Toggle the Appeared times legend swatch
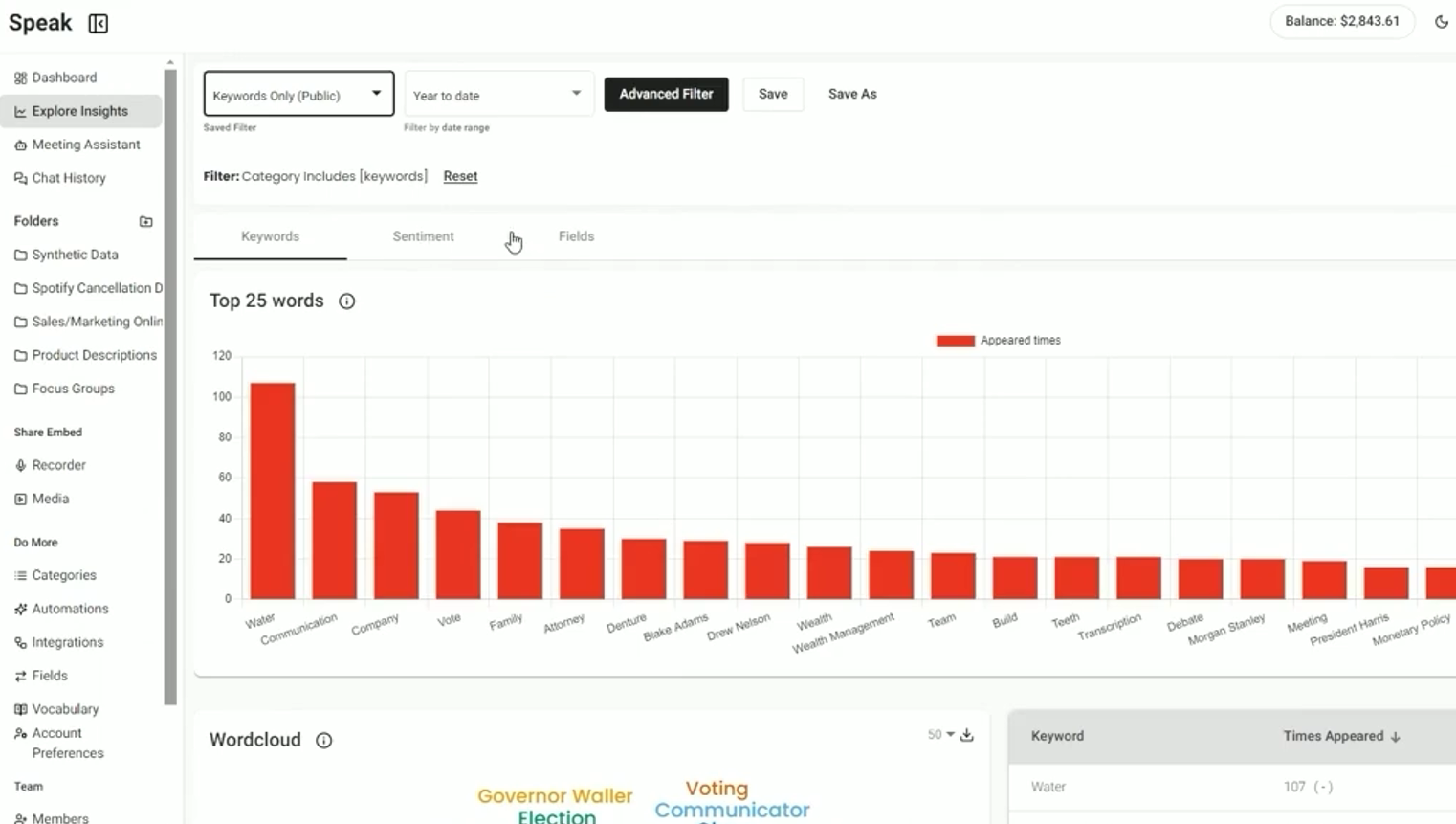 click(955, 341)
